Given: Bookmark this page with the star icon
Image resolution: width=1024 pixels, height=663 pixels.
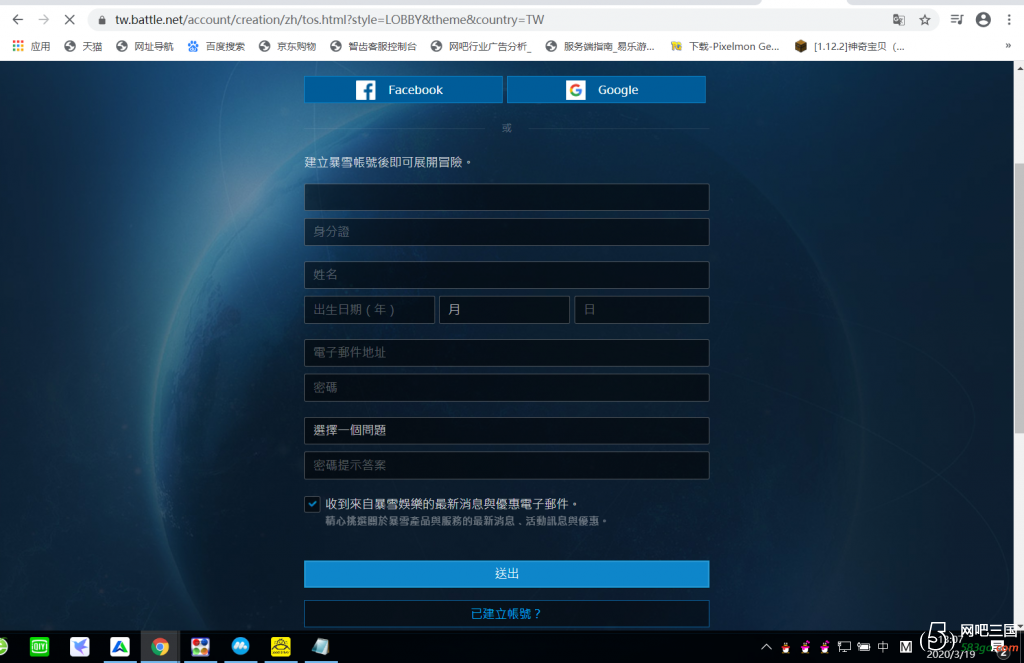Looking at the screenshot, I should click(925, 20).
